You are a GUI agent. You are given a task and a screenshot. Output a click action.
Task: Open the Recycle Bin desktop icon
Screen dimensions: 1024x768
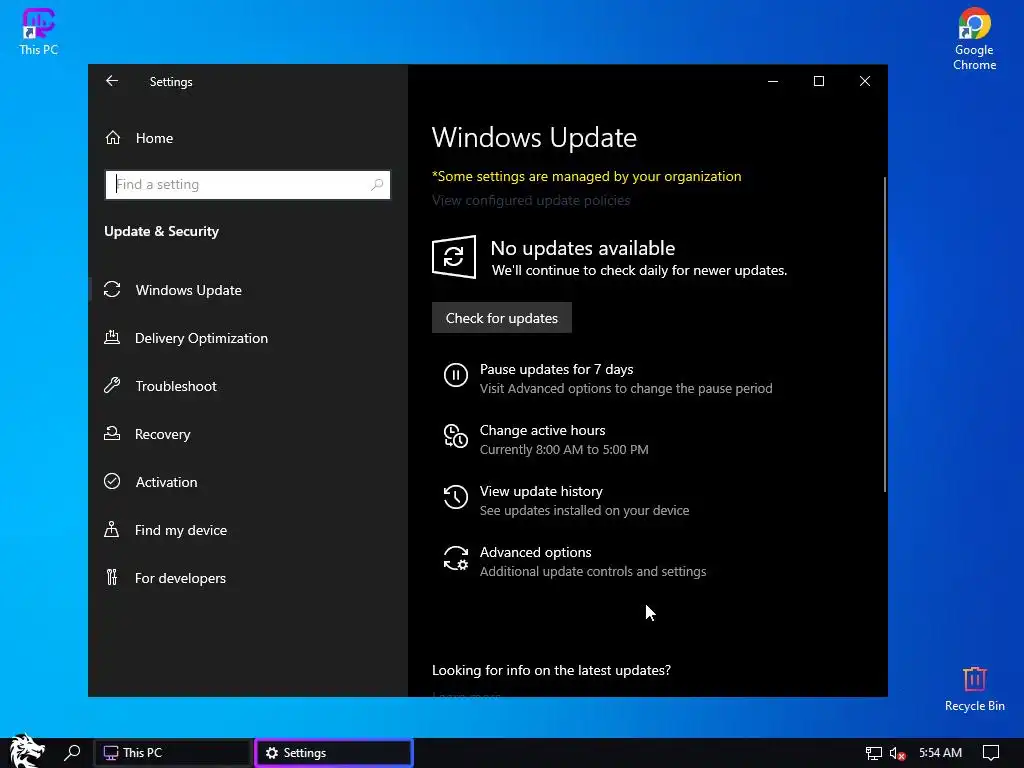coord(974,688)
